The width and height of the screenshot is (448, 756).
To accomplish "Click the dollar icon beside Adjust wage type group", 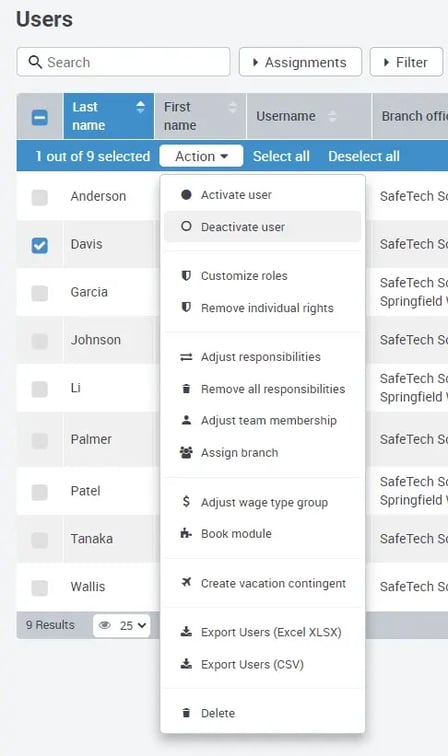I will pos(186,502).
